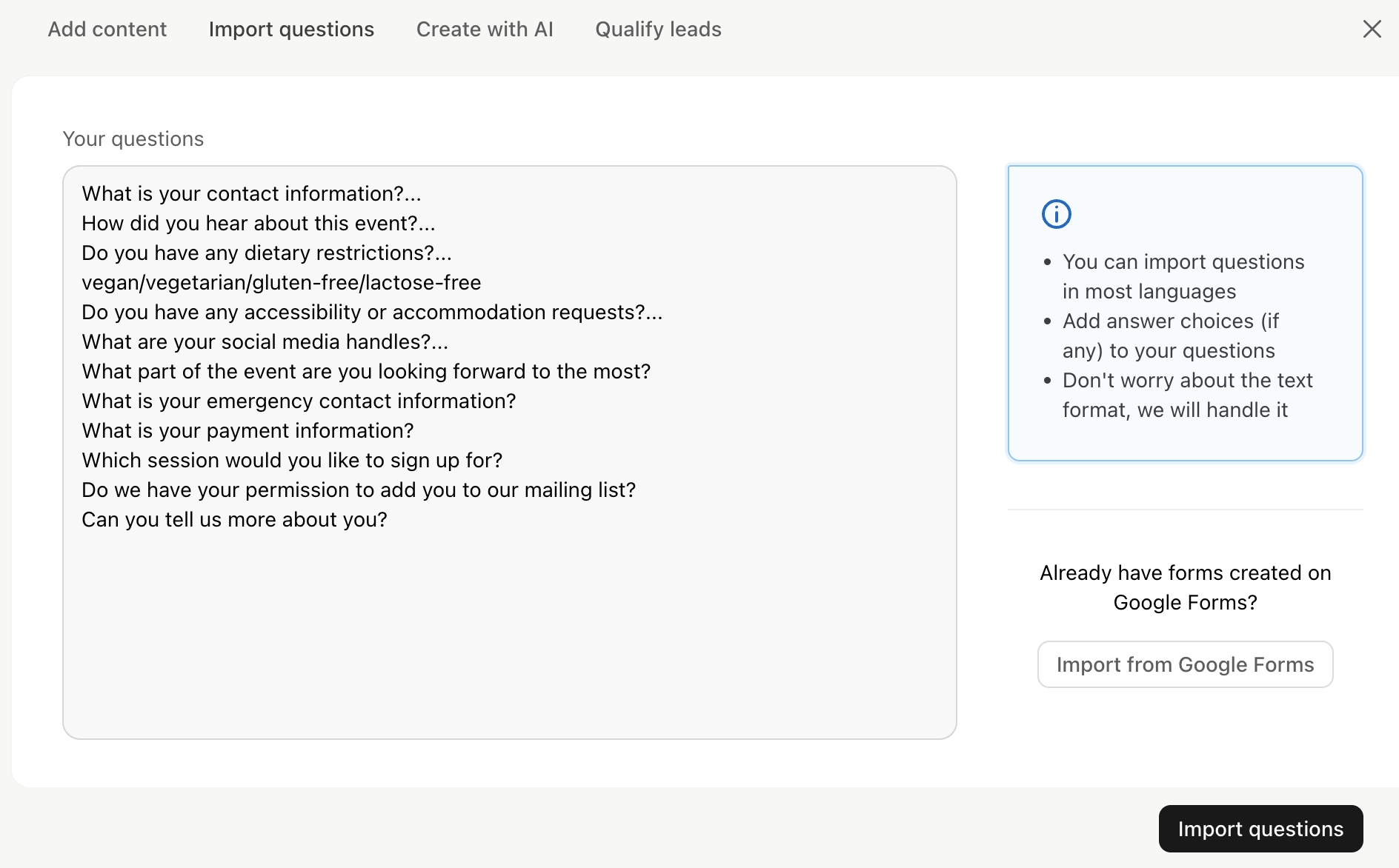Viewport: 1399px width, 868px height.
Task: Click Import from Google Forms button
Action: point(1185,664)
